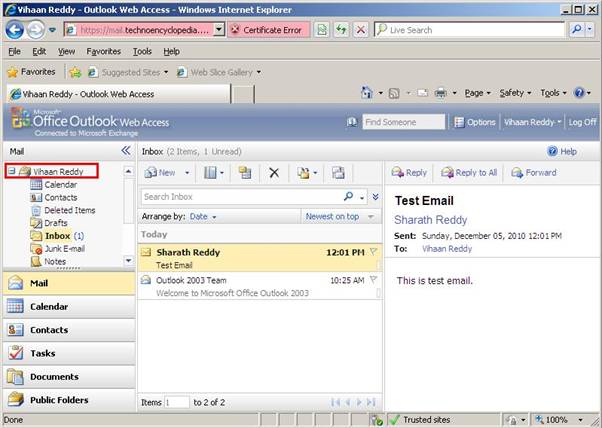Delete the selected message with X icon
Viewport: 602px width, 428px height.
pyautogui.click(x=274, y=173)
